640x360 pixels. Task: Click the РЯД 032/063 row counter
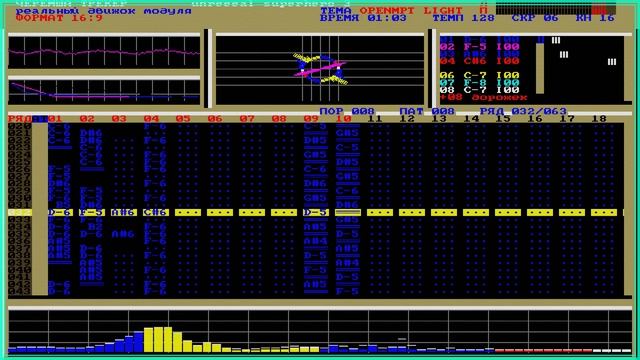[x=523, y=111]
